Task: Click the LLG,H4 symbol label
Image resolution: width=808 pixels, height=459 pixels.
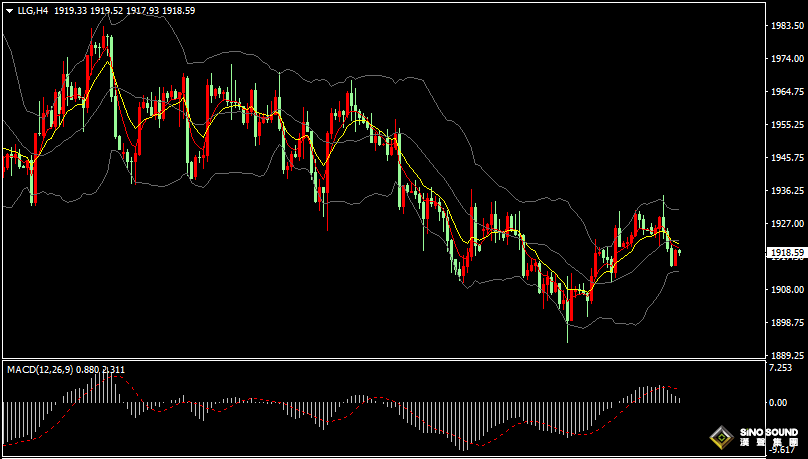Action: [x=33, y=10]
